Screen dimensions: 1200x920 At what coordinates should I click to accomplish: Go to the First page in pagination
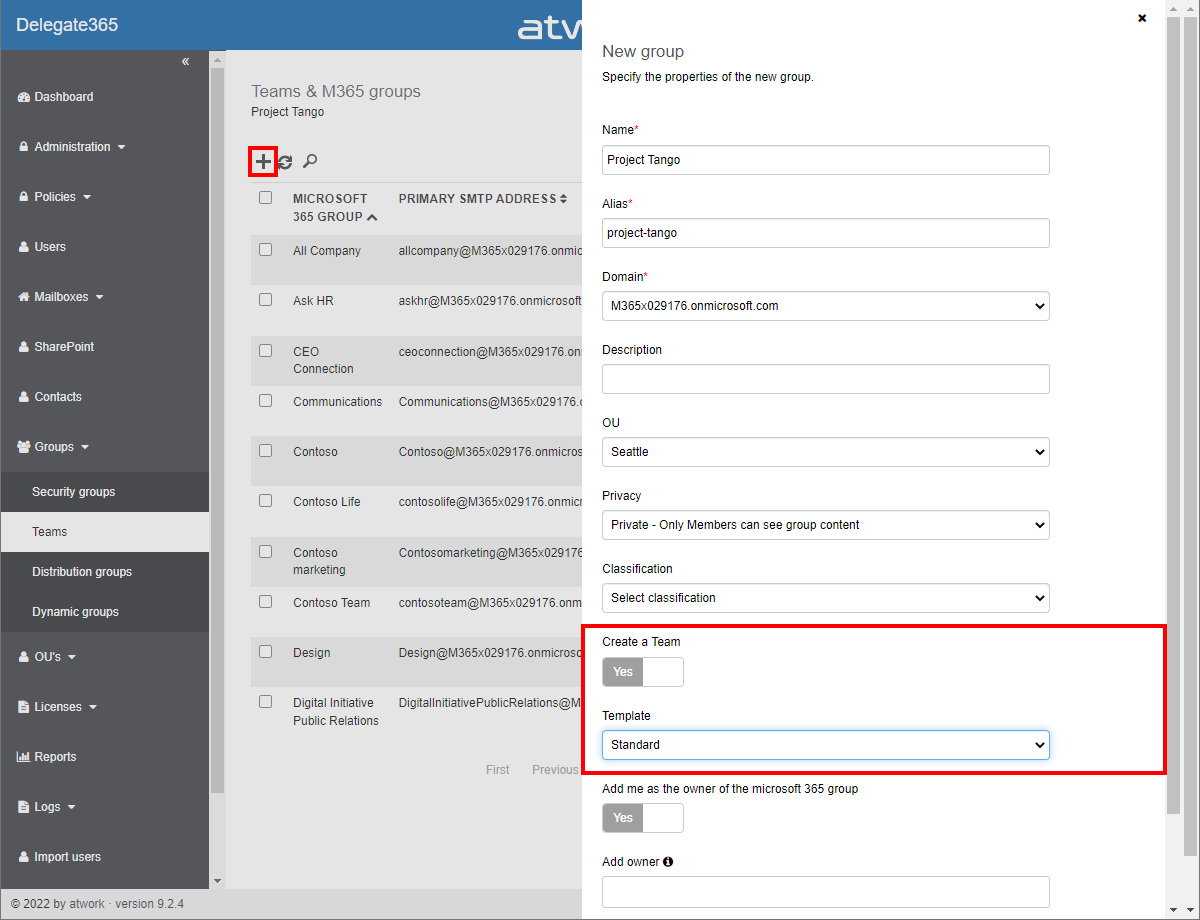(498, 770)
